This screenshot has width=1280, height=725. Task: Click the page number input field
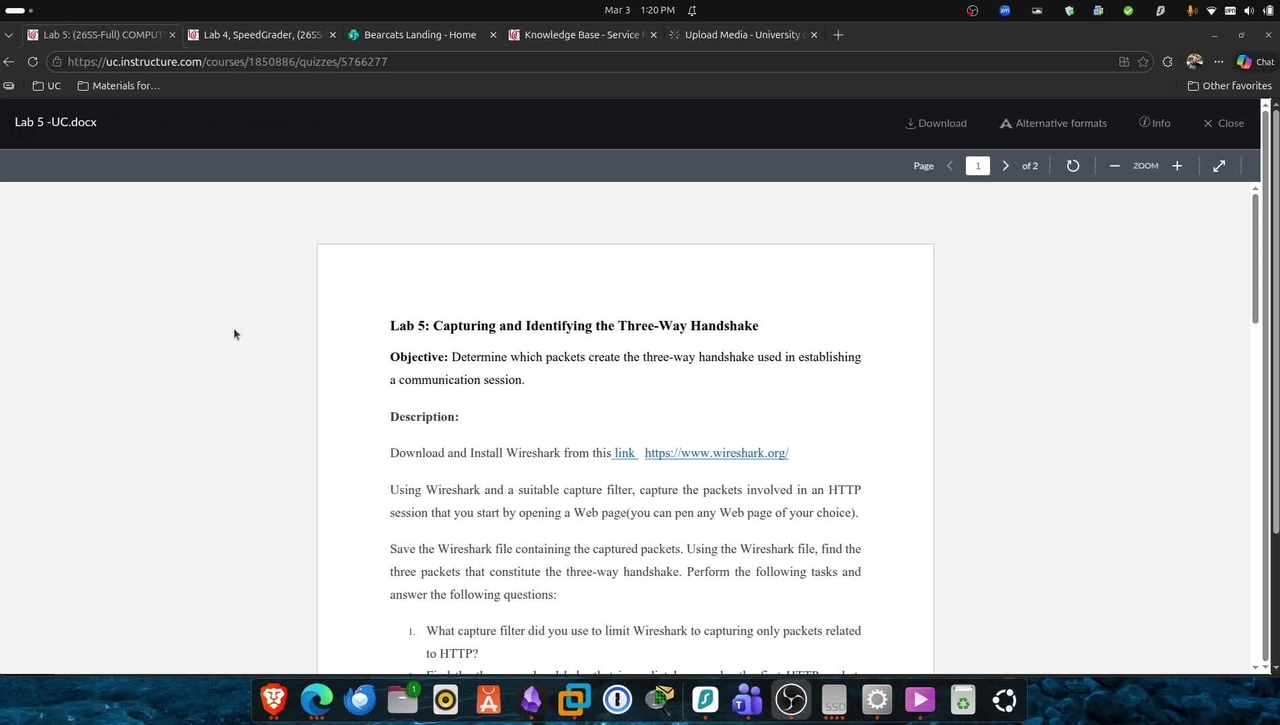click(x=977, y=166)
